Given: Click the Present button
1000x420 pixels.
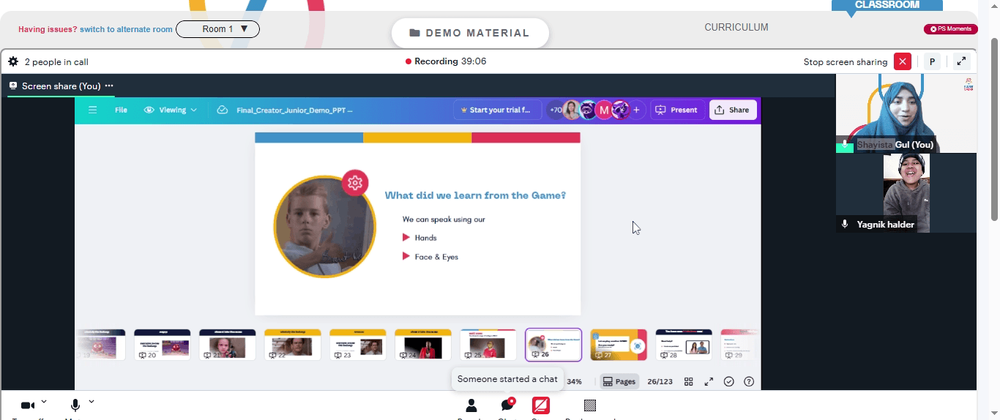Looking at the screenshot, I should 677,110.
